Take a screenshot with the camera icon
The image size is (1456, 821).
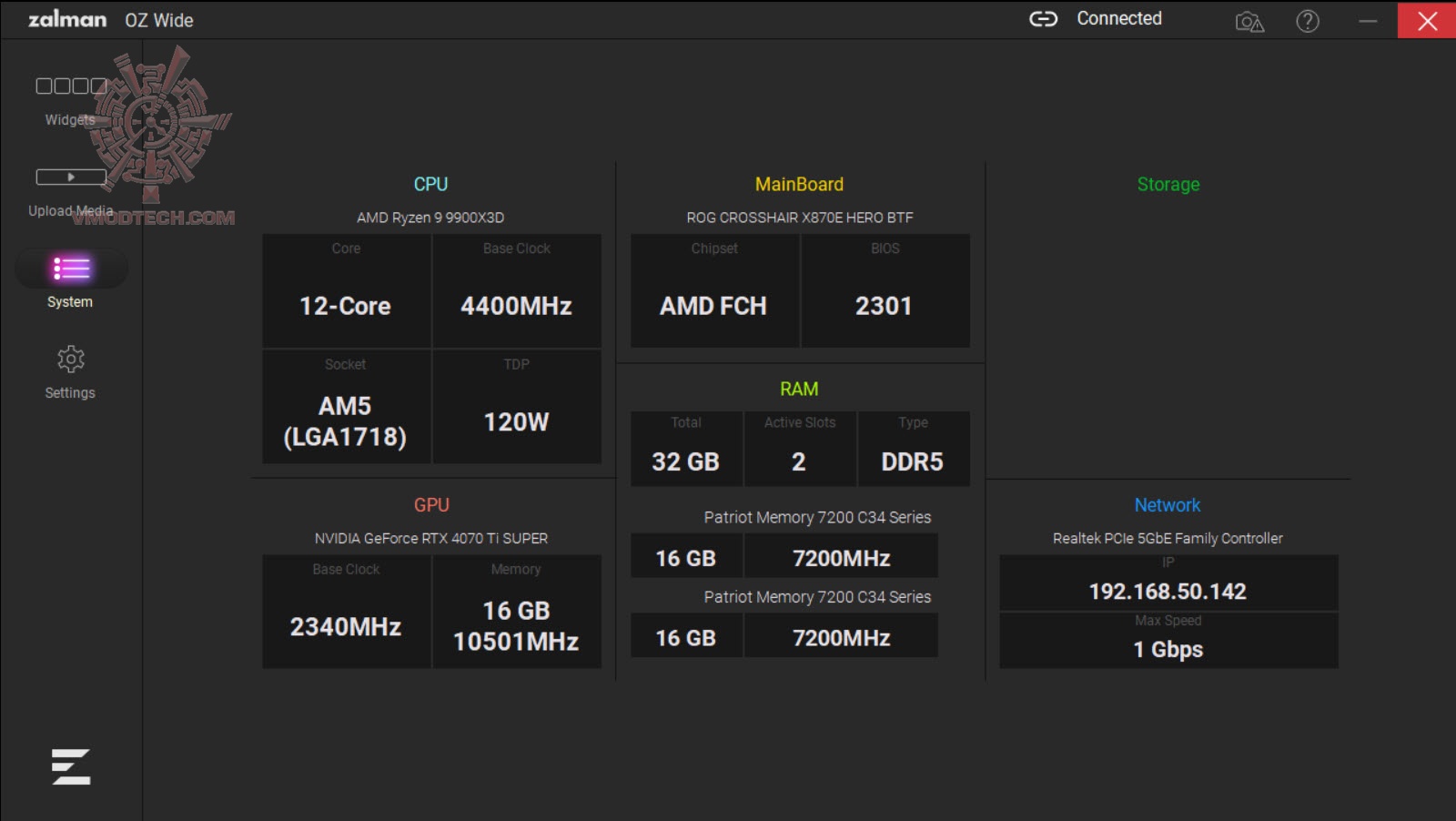coord(1249,21)
